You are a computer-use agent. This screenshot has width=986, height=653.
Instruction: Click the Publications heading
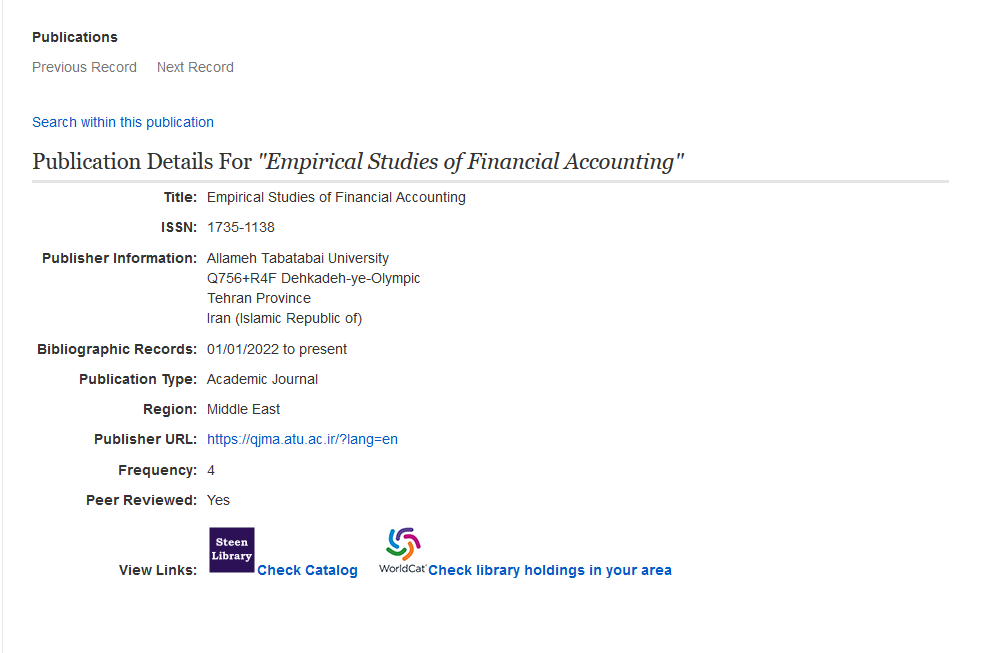(75, 37)
